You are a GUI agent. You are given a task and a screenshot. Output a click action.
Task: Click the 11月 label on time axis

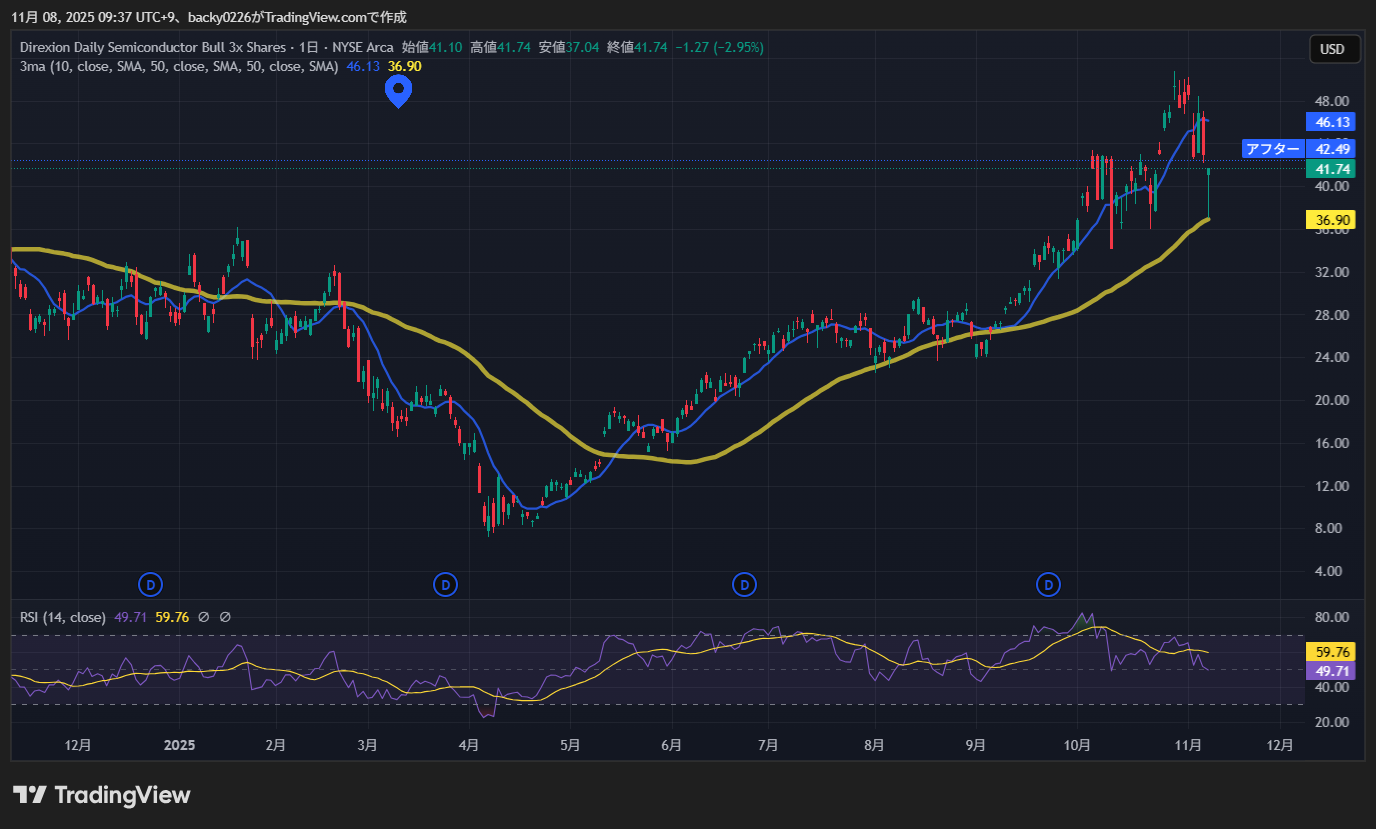1188,745
